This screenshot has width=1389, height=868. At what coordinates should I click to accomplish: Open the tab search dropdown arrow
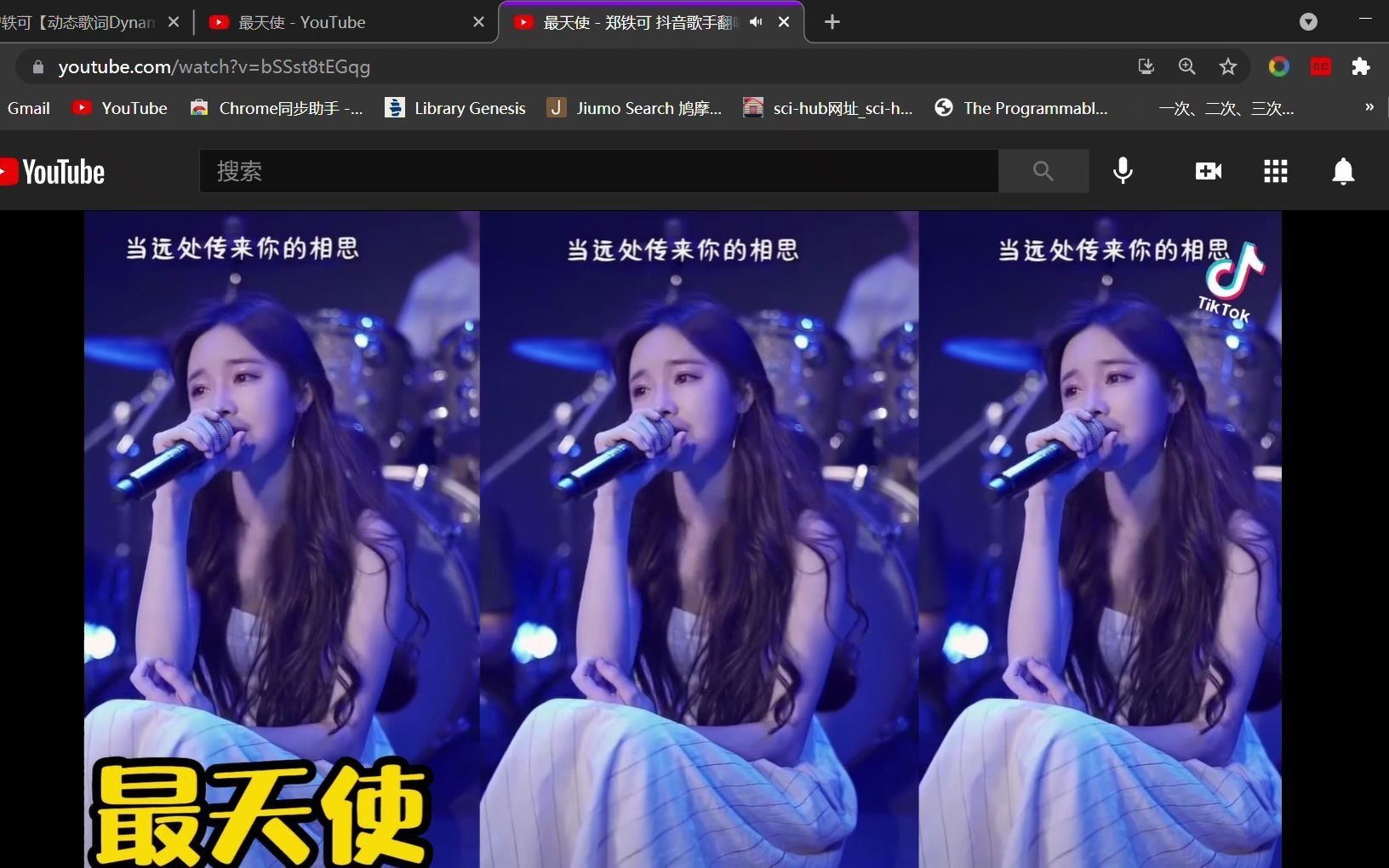1309,22
